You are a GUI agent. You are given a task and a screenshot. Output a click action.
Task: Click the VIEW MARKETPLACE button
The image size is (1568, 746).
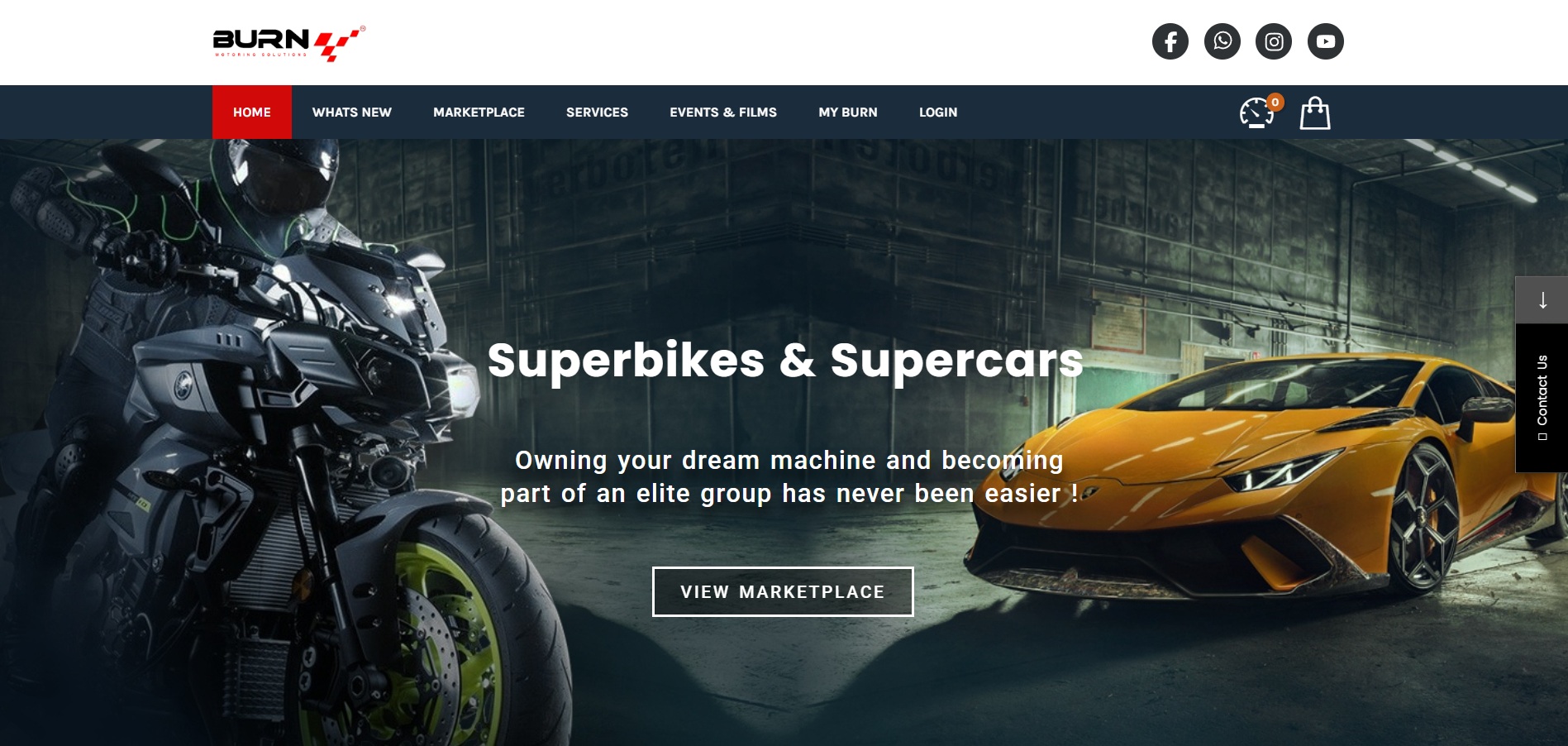click(x=783, y=591)
